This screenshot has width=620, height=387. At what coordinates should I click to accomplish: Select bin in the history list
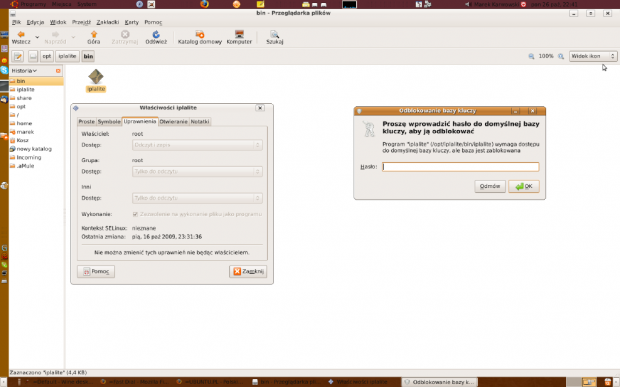36,81
